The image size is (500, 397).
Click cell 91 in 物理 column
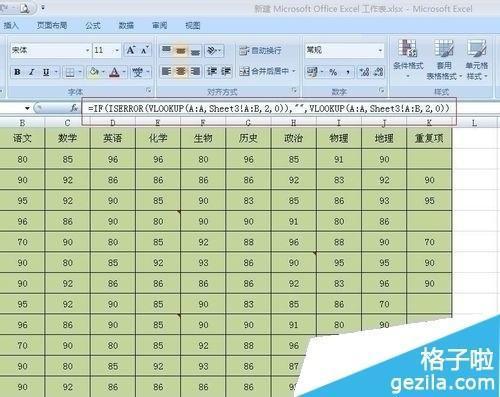(x=339, y=159)
